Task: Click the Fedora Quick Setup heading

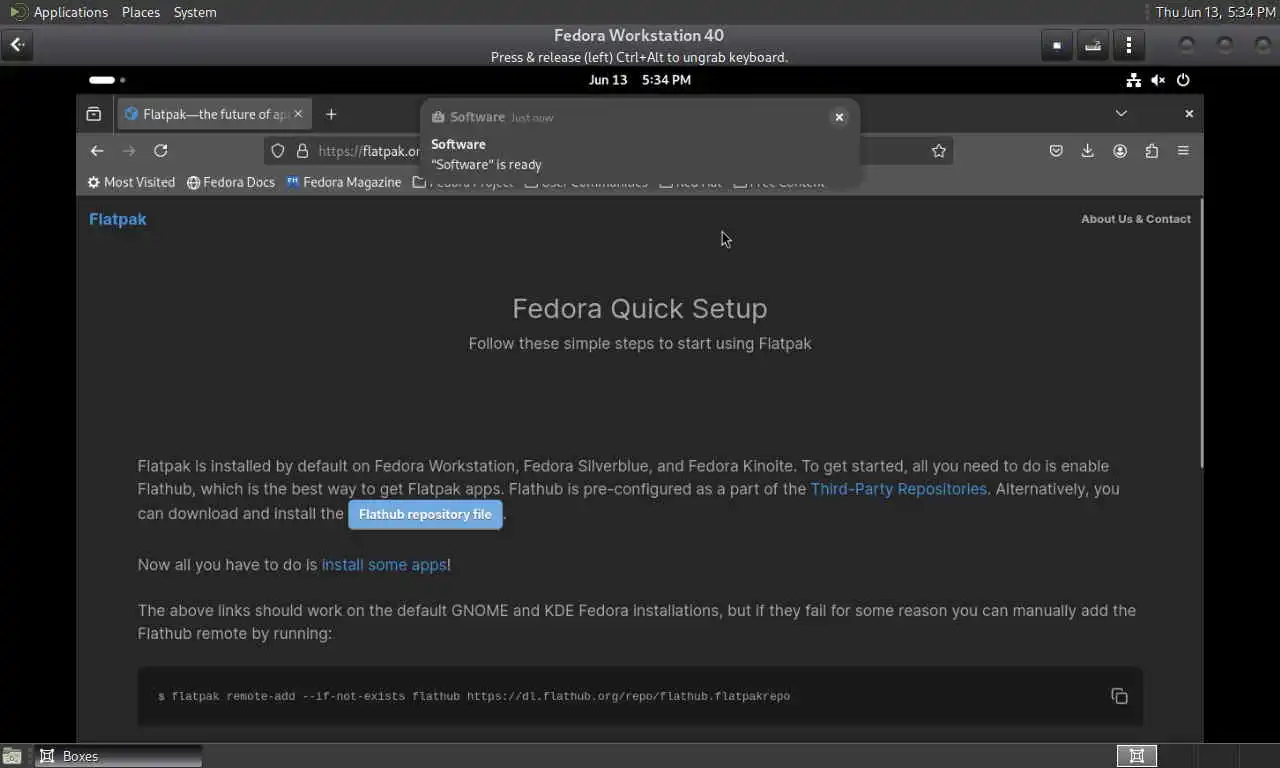Action: (640, 308)
